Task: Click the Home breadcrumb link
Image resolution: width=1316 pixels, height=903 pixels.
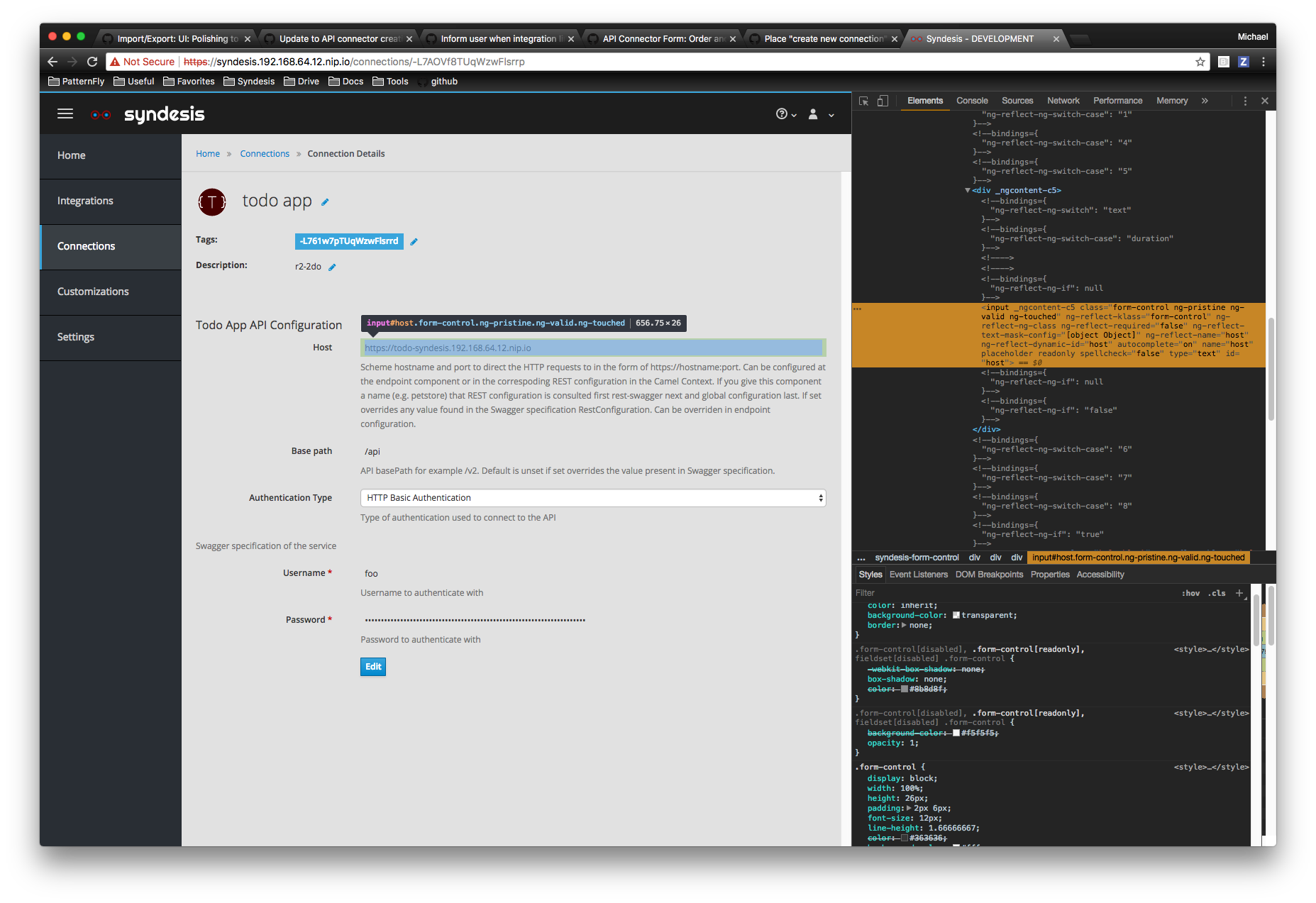Action: [208, 154]
